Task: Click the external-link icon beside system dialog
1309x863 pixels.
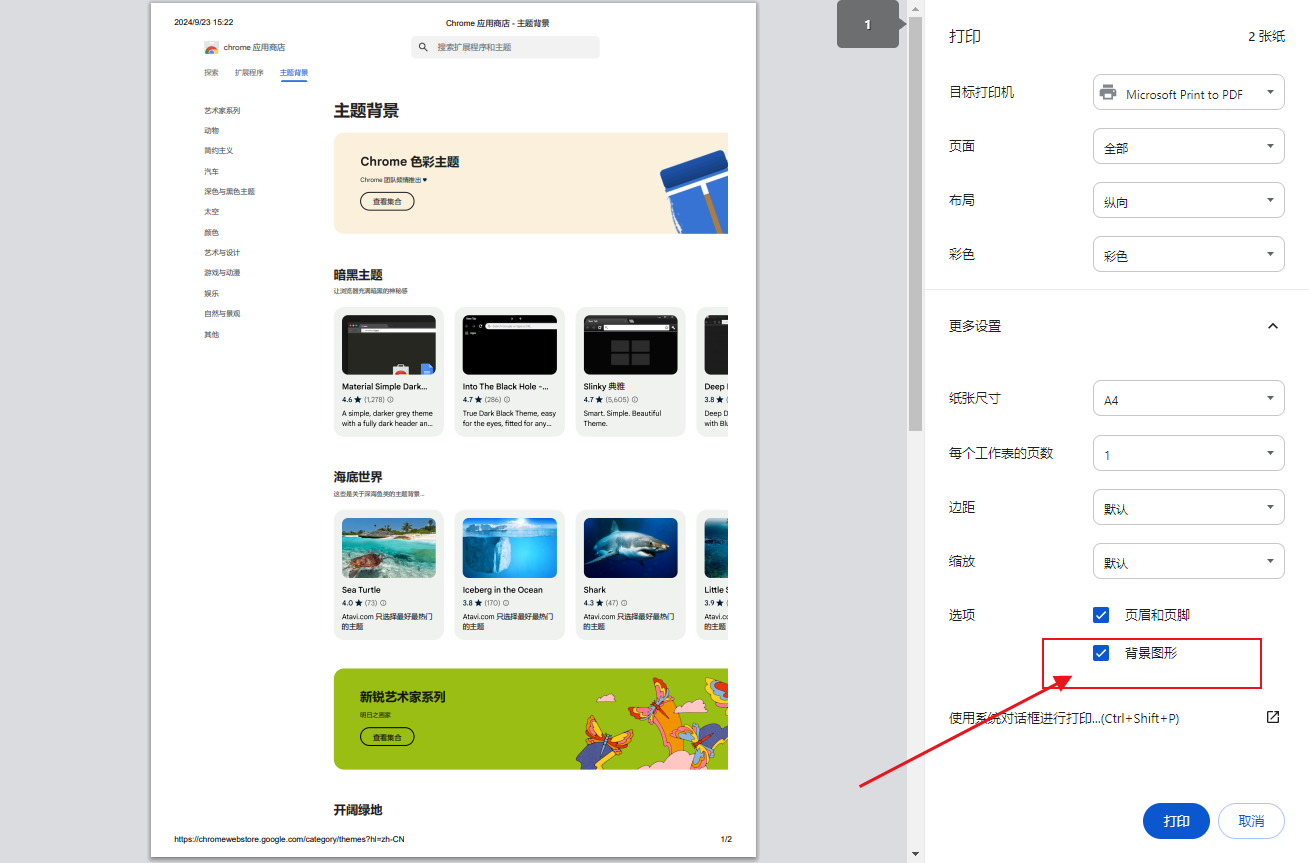Action: 1273,717
